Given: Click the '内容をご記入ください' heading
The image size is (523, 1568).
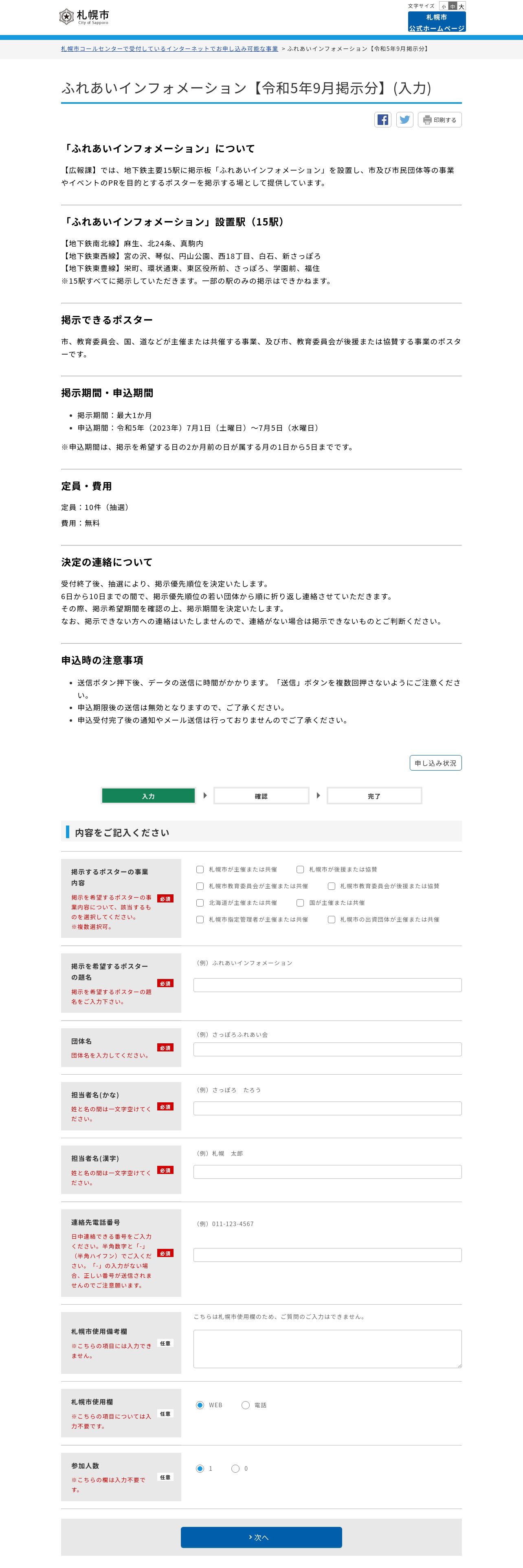Looking at the screenshot, I should (122, 832).
